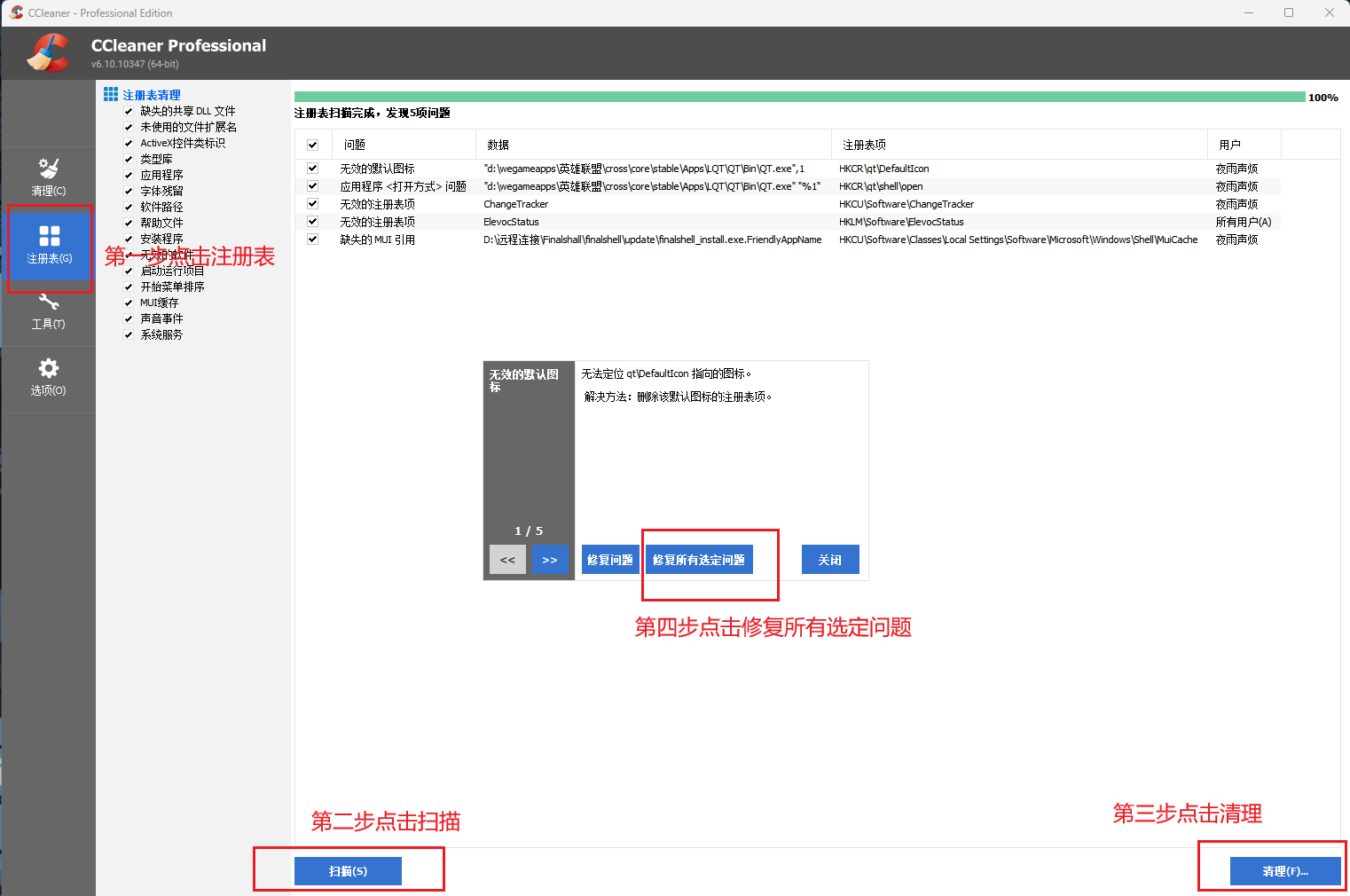Click 解决方法 description text in dialog
The image size is (1350, 896).
click(679, 397)
